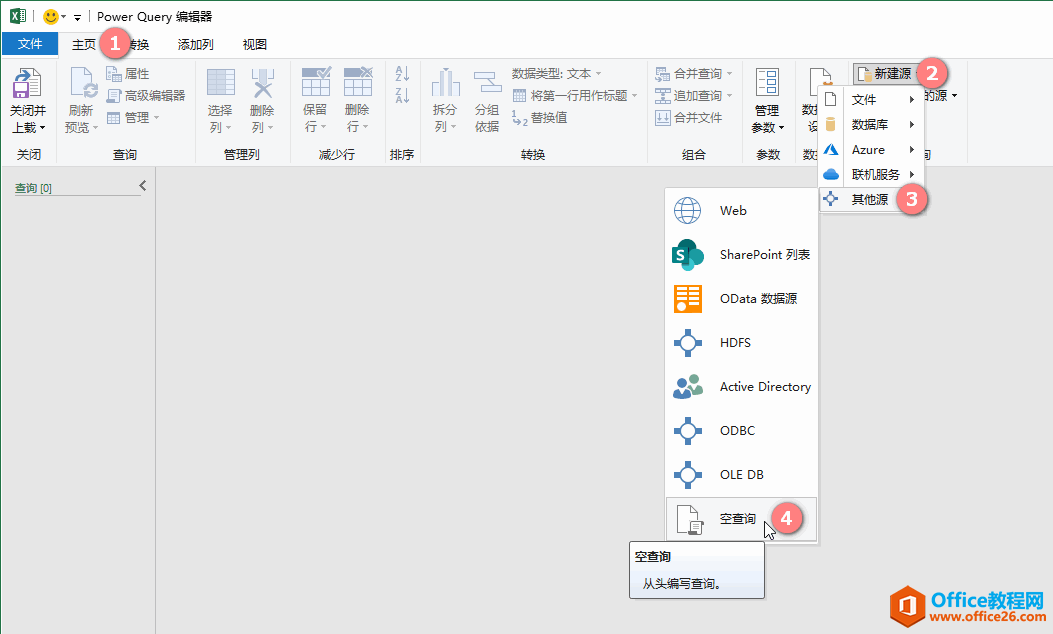This screenshot has height=634, width=1053.
Task: Click the 查询 [0] pane header
Action: pyautogui.click(x=33, y=188)
